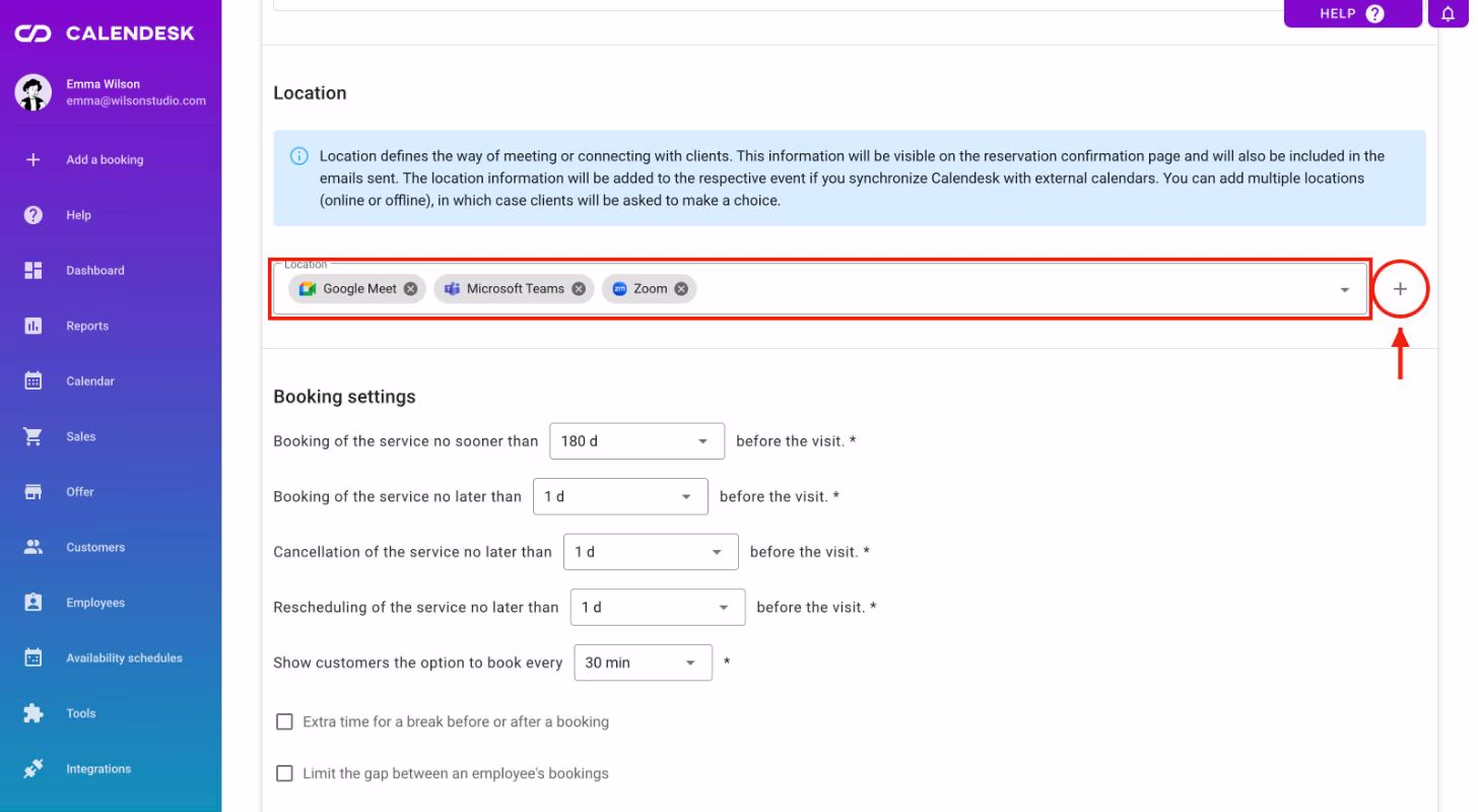Viewport: 1478px width, 812px height.
Task: Remove the Microsoft Teams location chip
Action: [x=578, y=289]
